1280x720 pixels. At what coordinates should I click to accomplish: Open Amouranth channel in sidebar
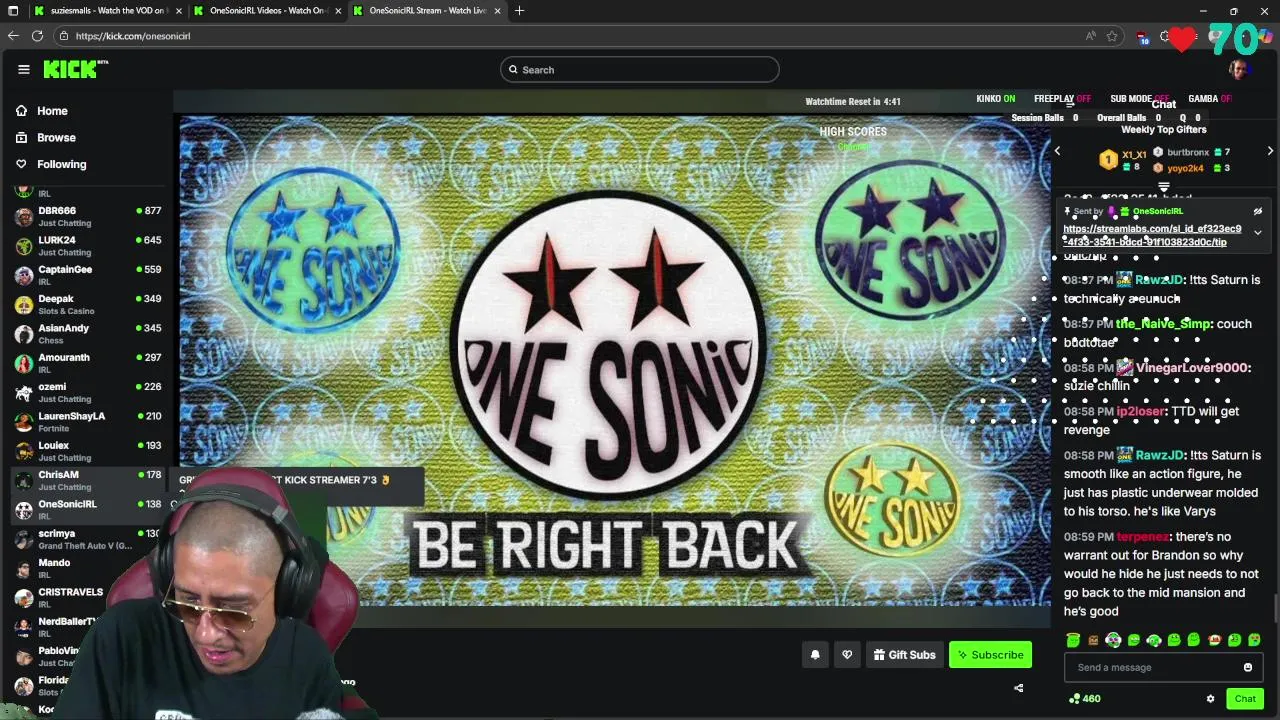88,363
